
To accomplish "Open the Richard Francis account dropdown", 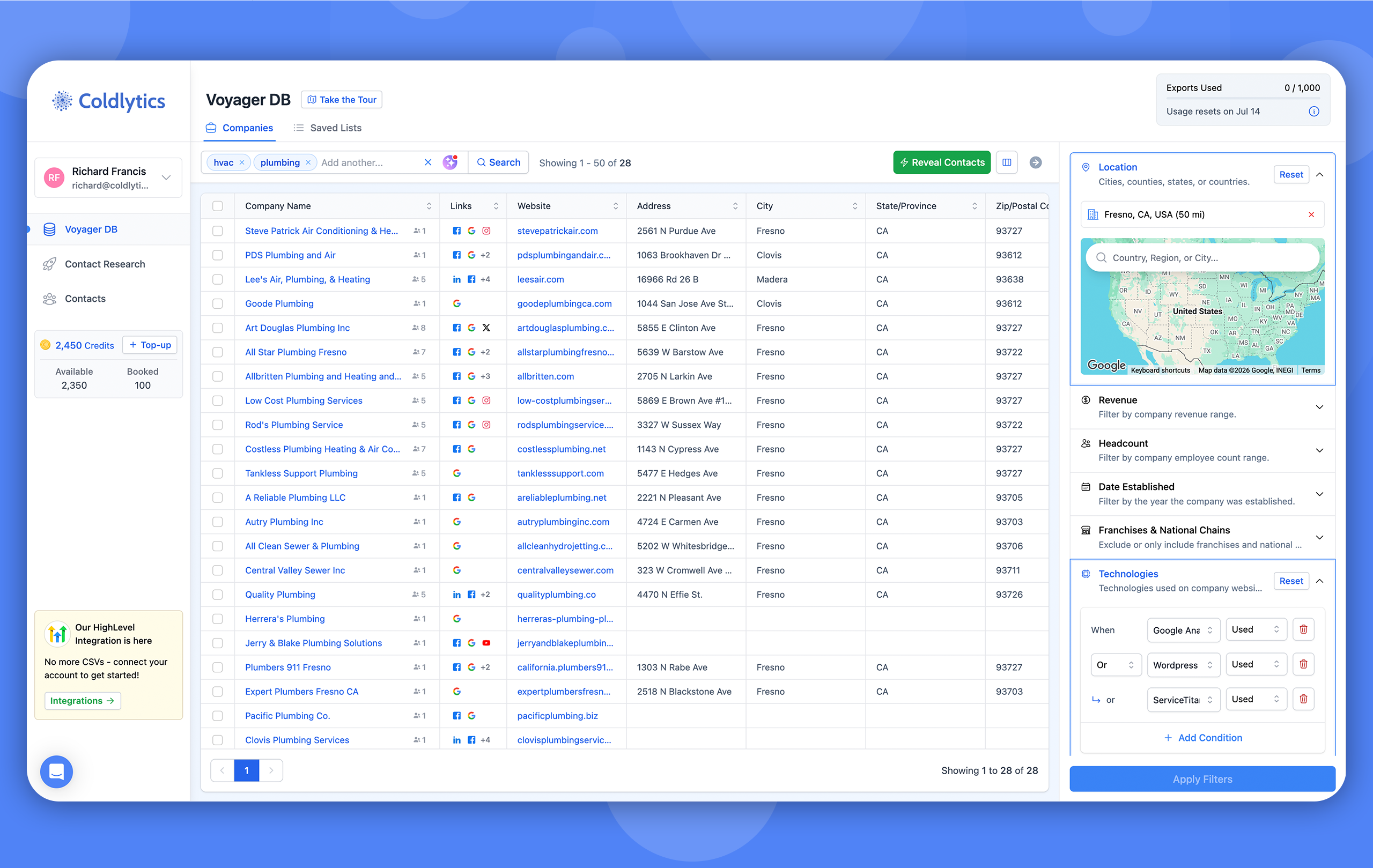I will click(x=108, y=178).
